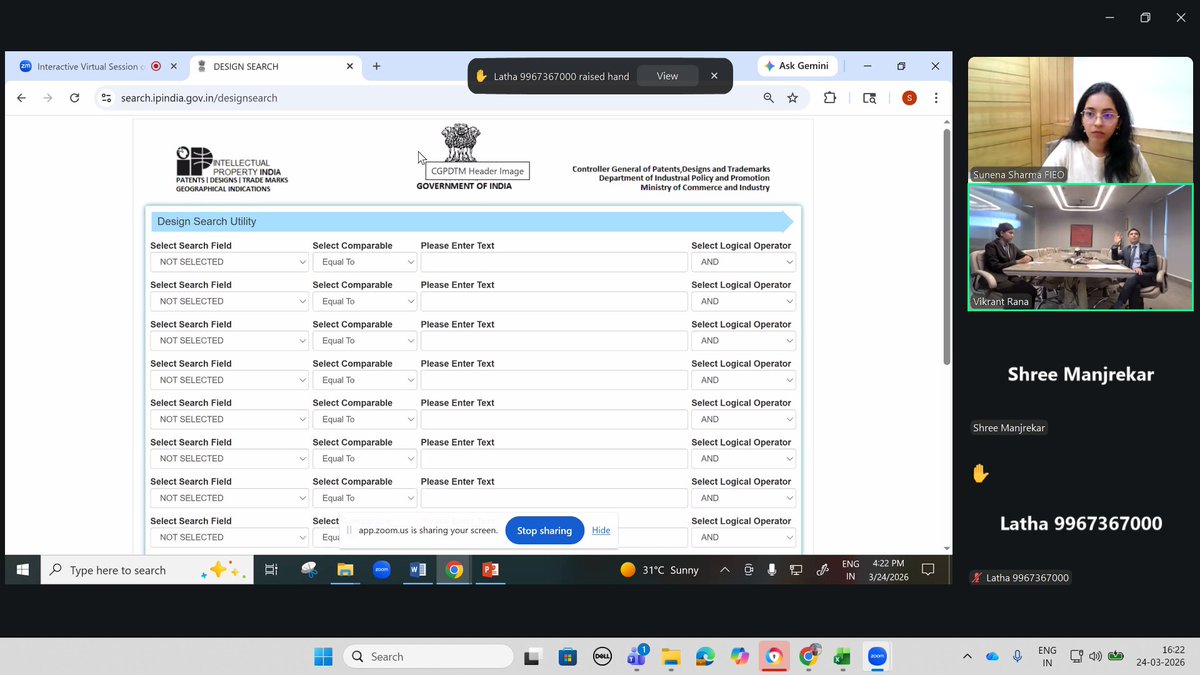Open the Chrome extensions puzzle icon
This screenshot has width=1200, height=675.
click(x=830, y=98)
